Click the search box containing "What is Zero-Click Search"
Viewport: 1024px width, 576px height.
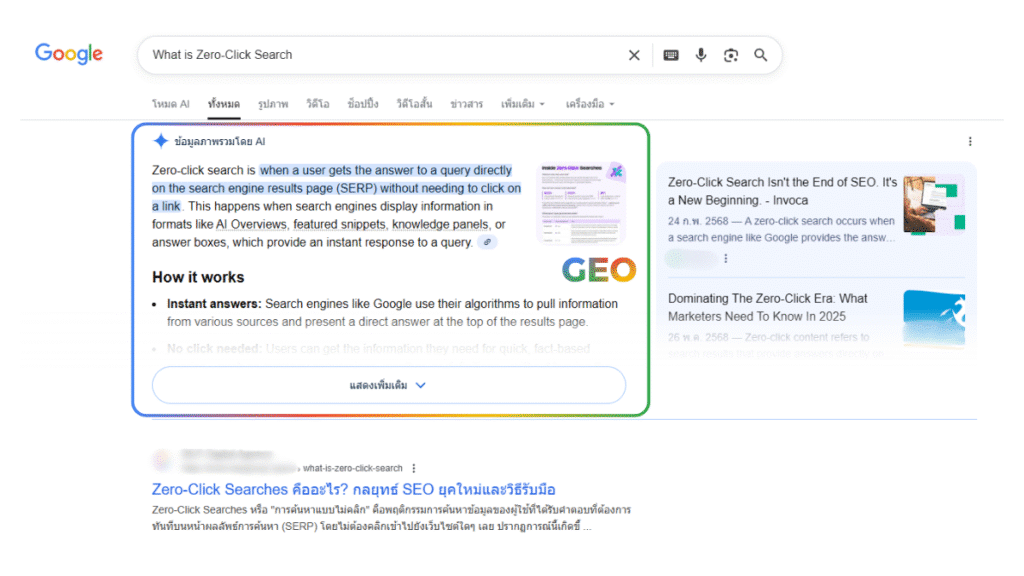click(x=380, y=55)
